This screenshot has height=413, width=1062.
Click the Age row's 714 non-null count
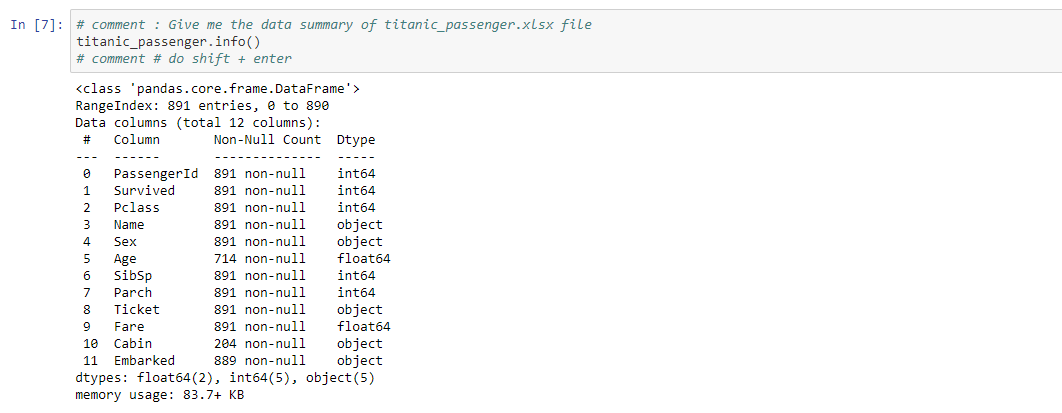pyautogui.click(x=260, y=258)
